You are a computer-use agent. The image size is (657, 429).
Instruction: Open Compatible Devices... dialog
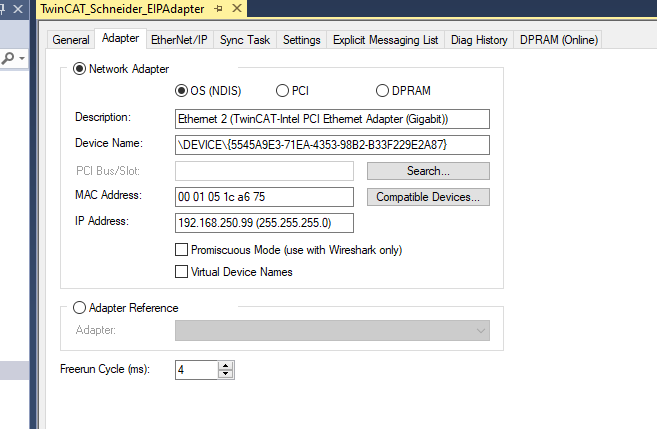(428, 197)
